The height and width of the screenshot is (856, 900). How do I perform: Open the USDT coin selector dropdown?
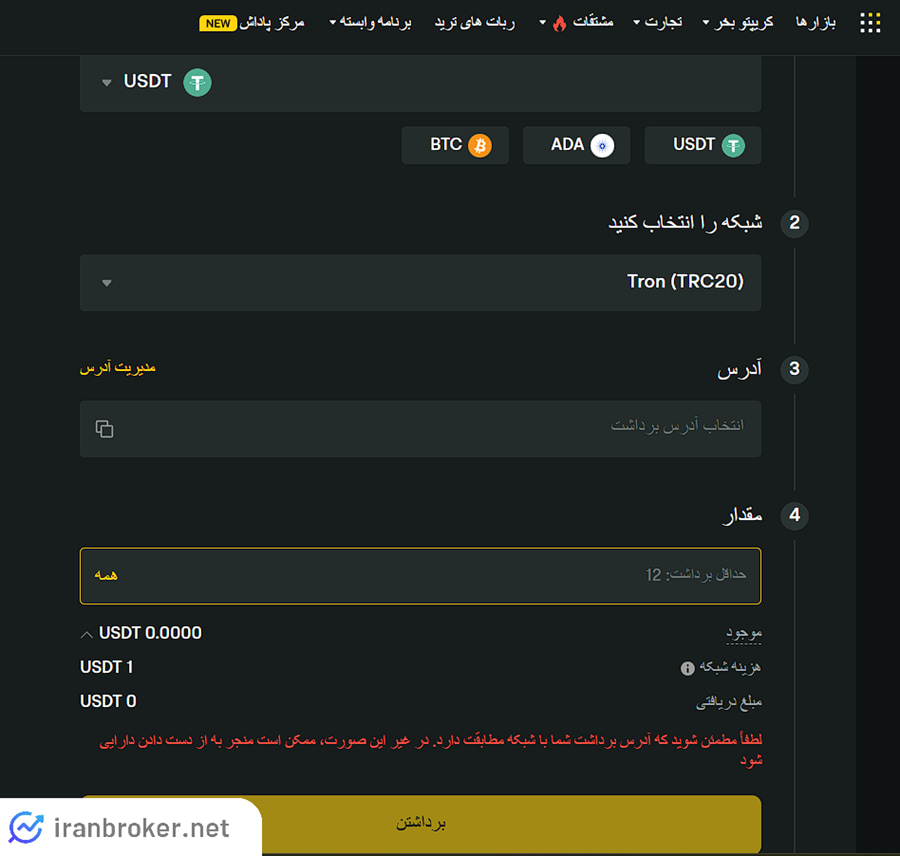click(420, 83)
